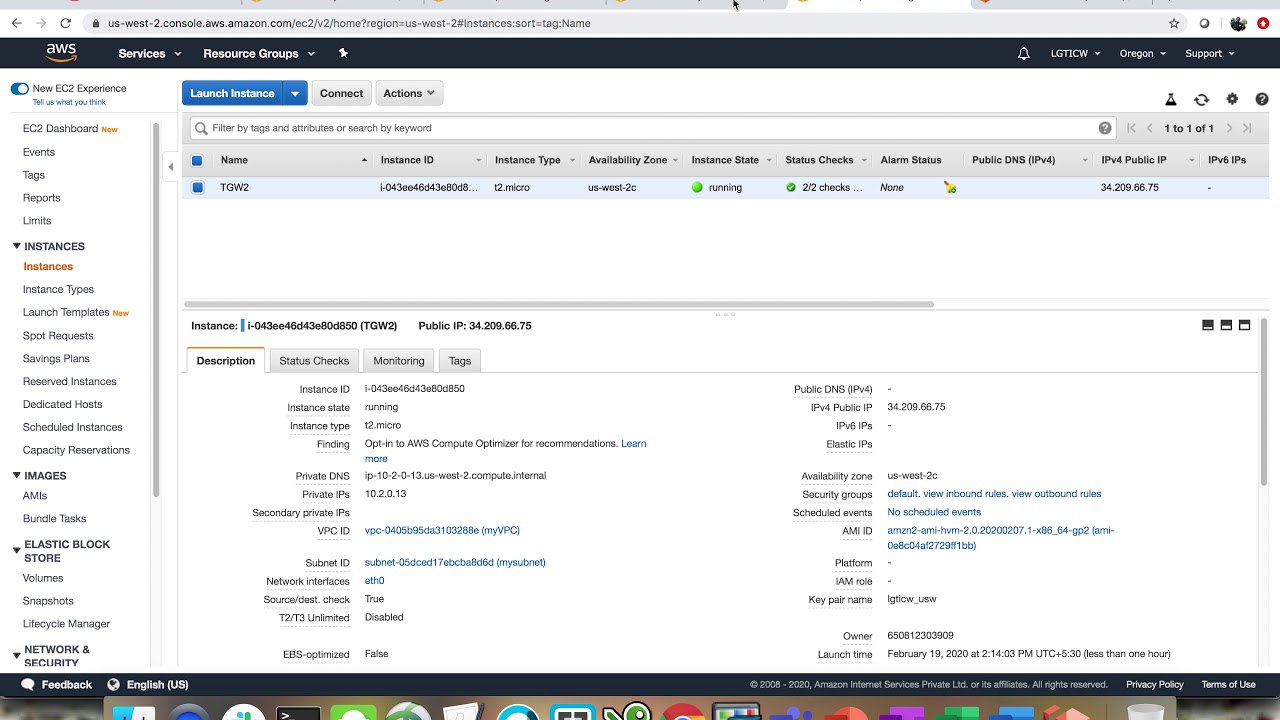Image resolution: width=1280 pixels, height=720 pixels.
Task: Go to previous page of results
Action: (1150, 128)
